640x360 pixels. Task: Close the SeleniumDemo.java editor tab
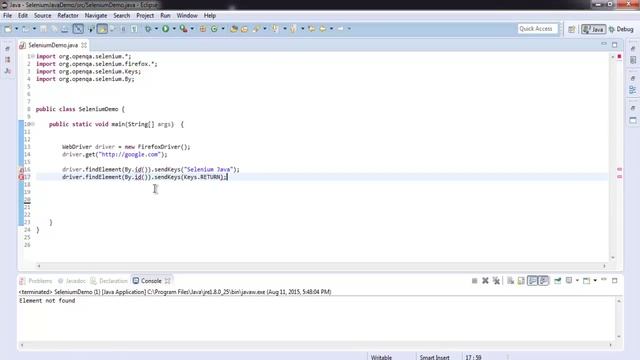click(84, 45)
